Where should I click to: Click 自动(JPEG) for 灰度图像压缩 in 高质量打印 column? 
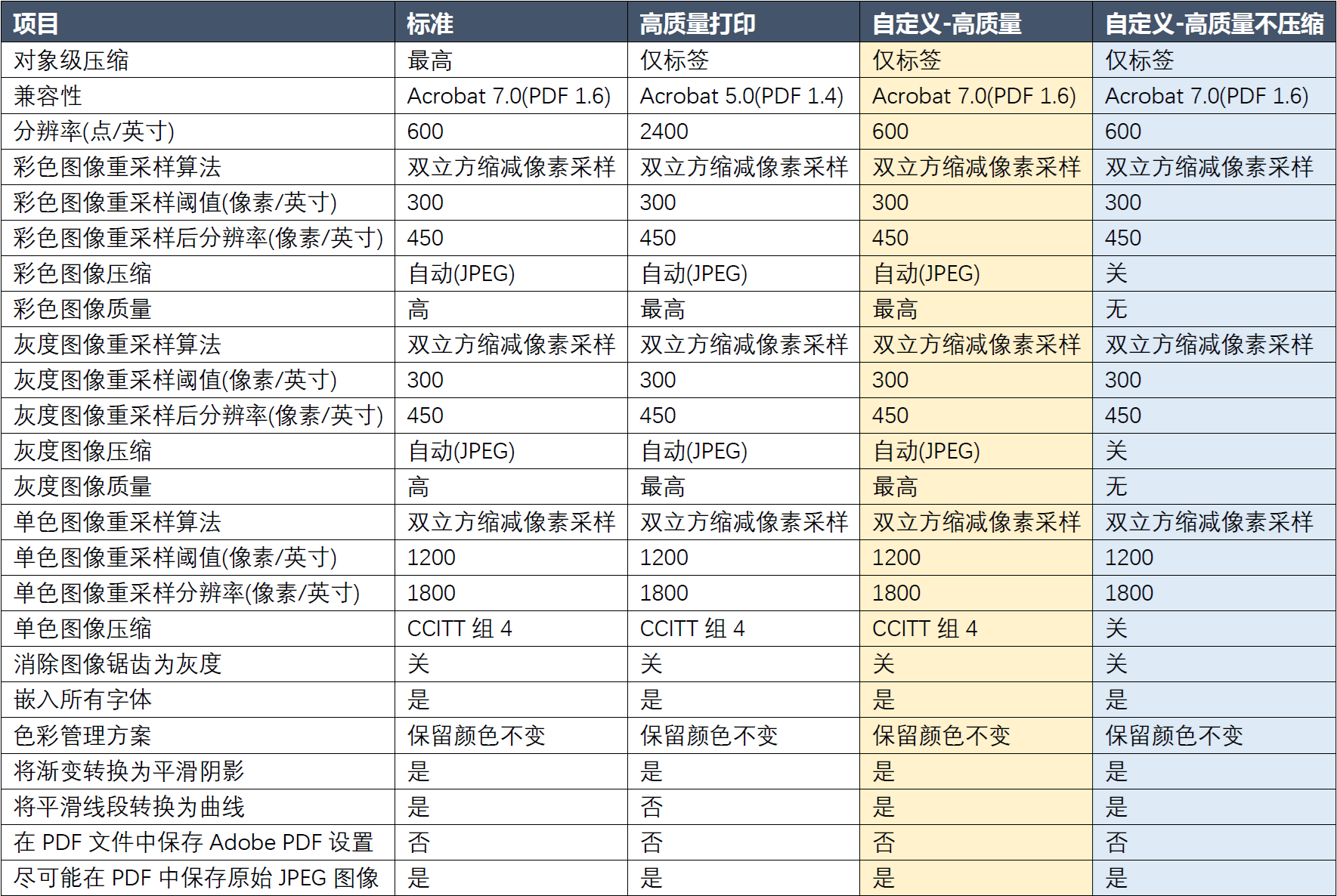(x=694, y=451)
